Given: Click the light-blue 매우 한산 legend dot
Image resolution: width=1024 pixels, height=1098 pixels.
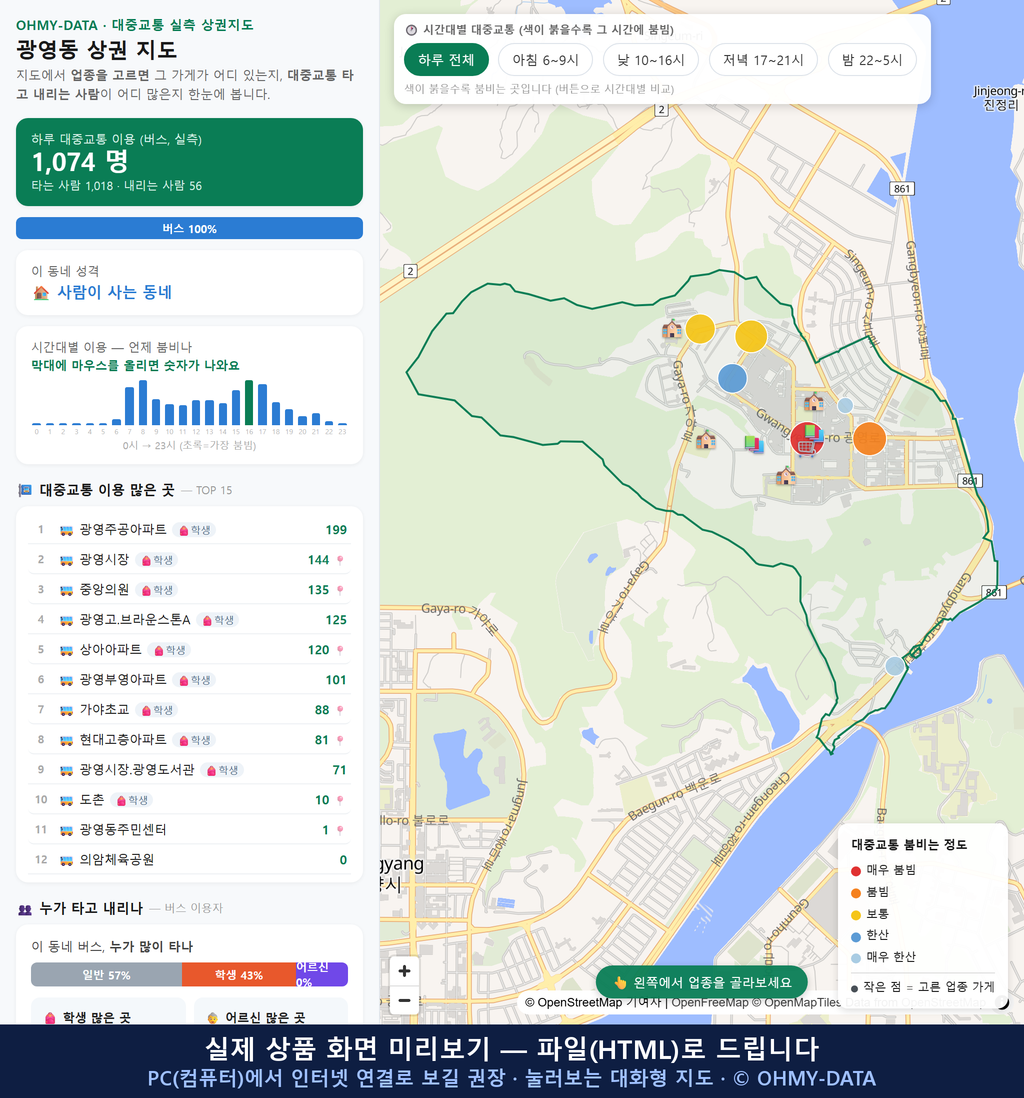Looking at the screenshot, I should (x=855, y=958).
